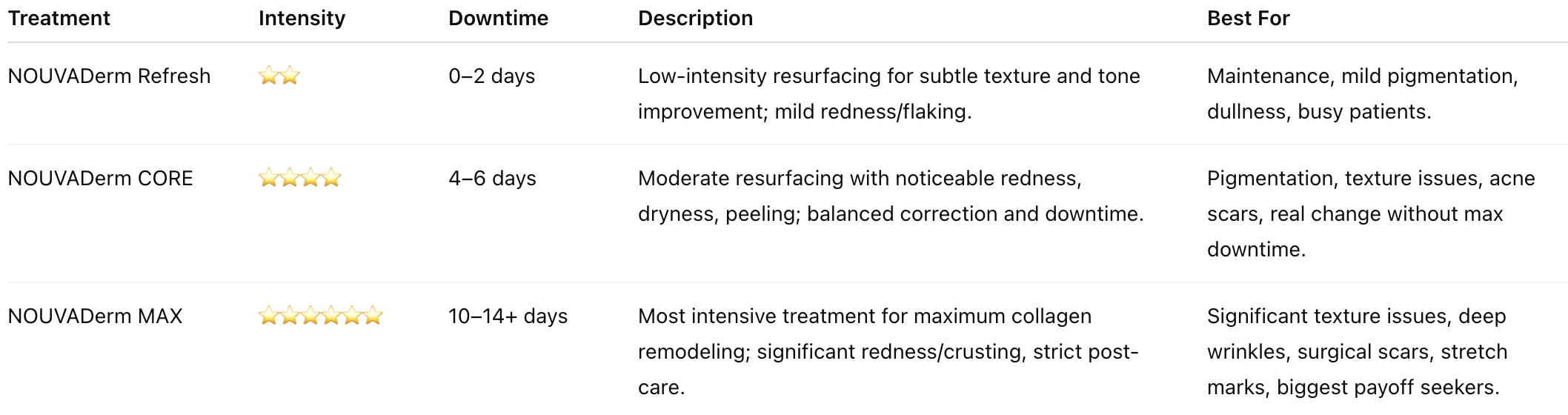Click the six-star intensity rating for MAX

[x=320, y=316]
